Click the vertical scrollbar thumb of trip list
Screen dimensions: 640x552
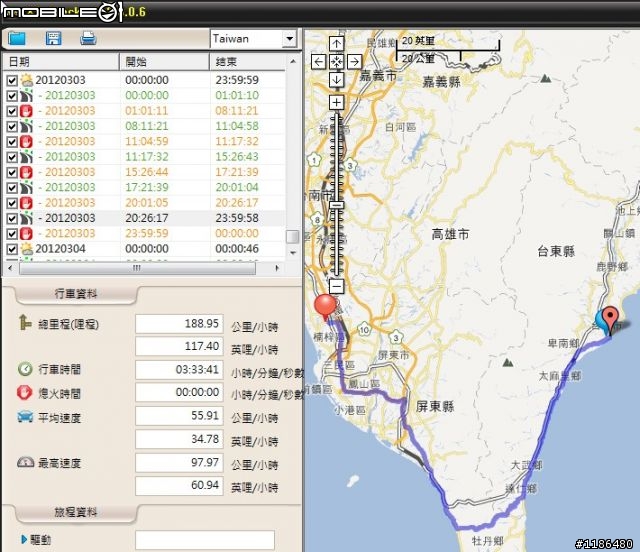pyautogui.click(x=292, y=237)
